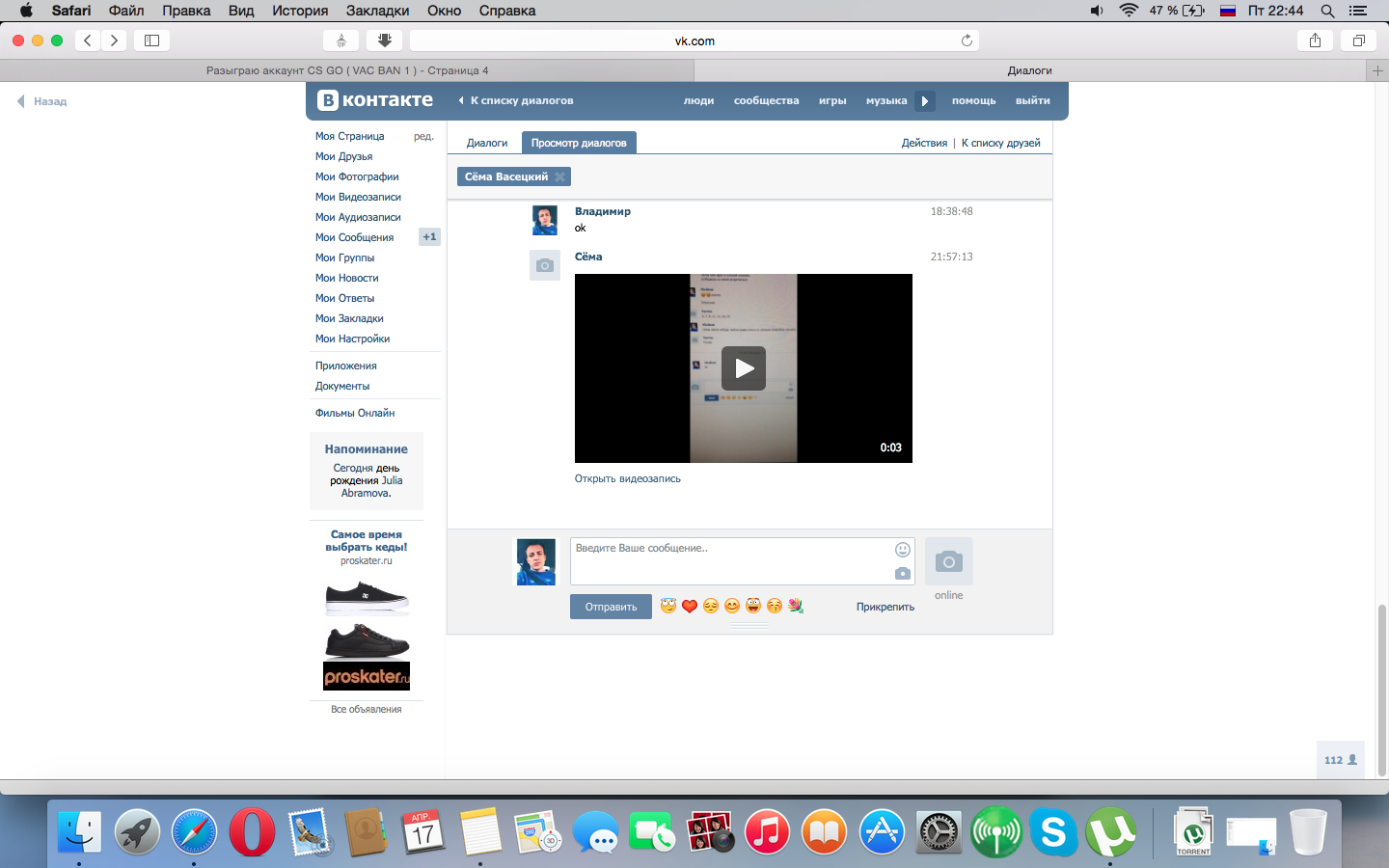Click the Safari forward button
The height and width of the screenshot is (868, 1389).
[114, 41]
